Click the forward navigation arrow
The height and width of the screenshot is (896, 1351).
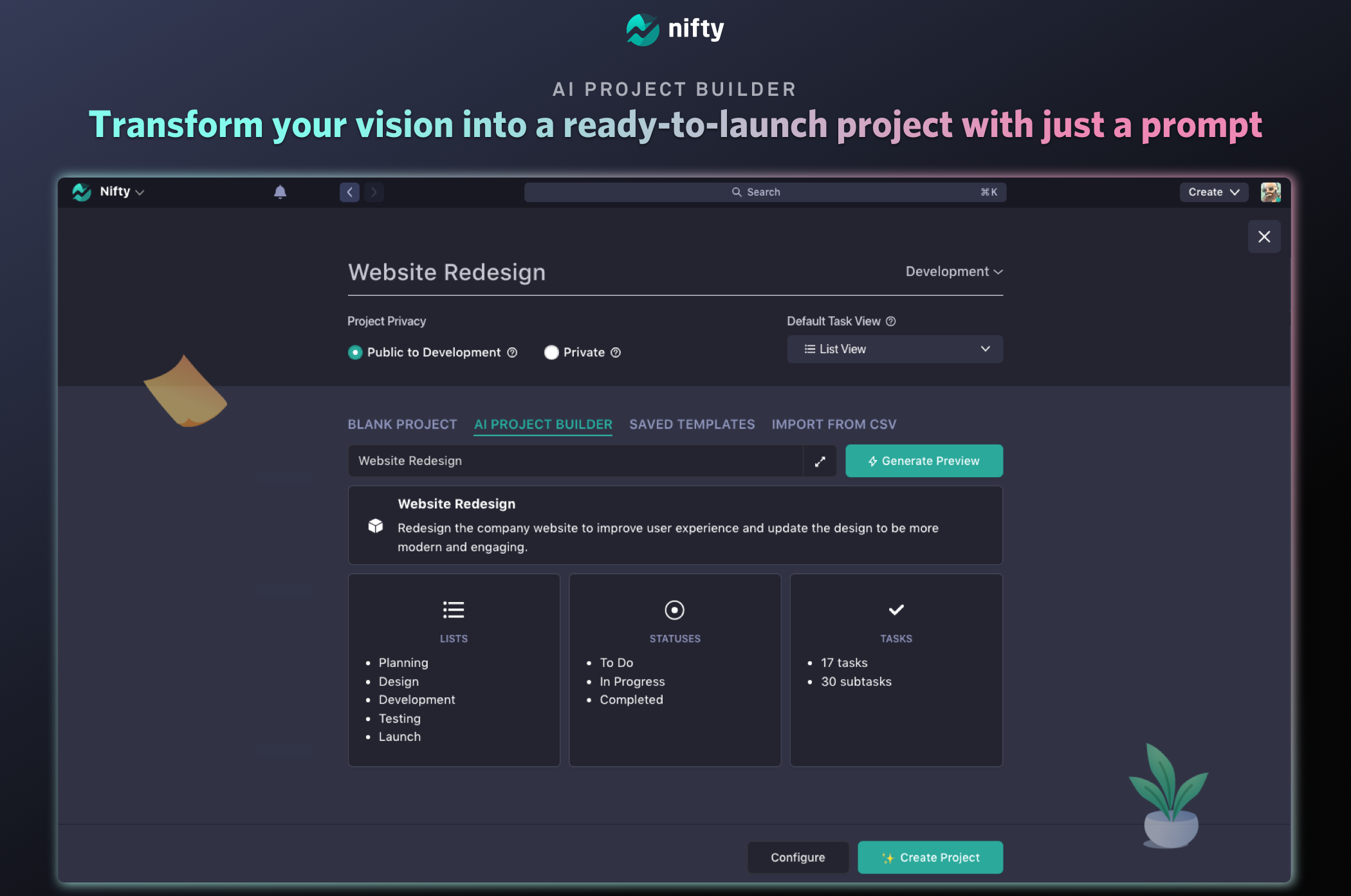374,192
